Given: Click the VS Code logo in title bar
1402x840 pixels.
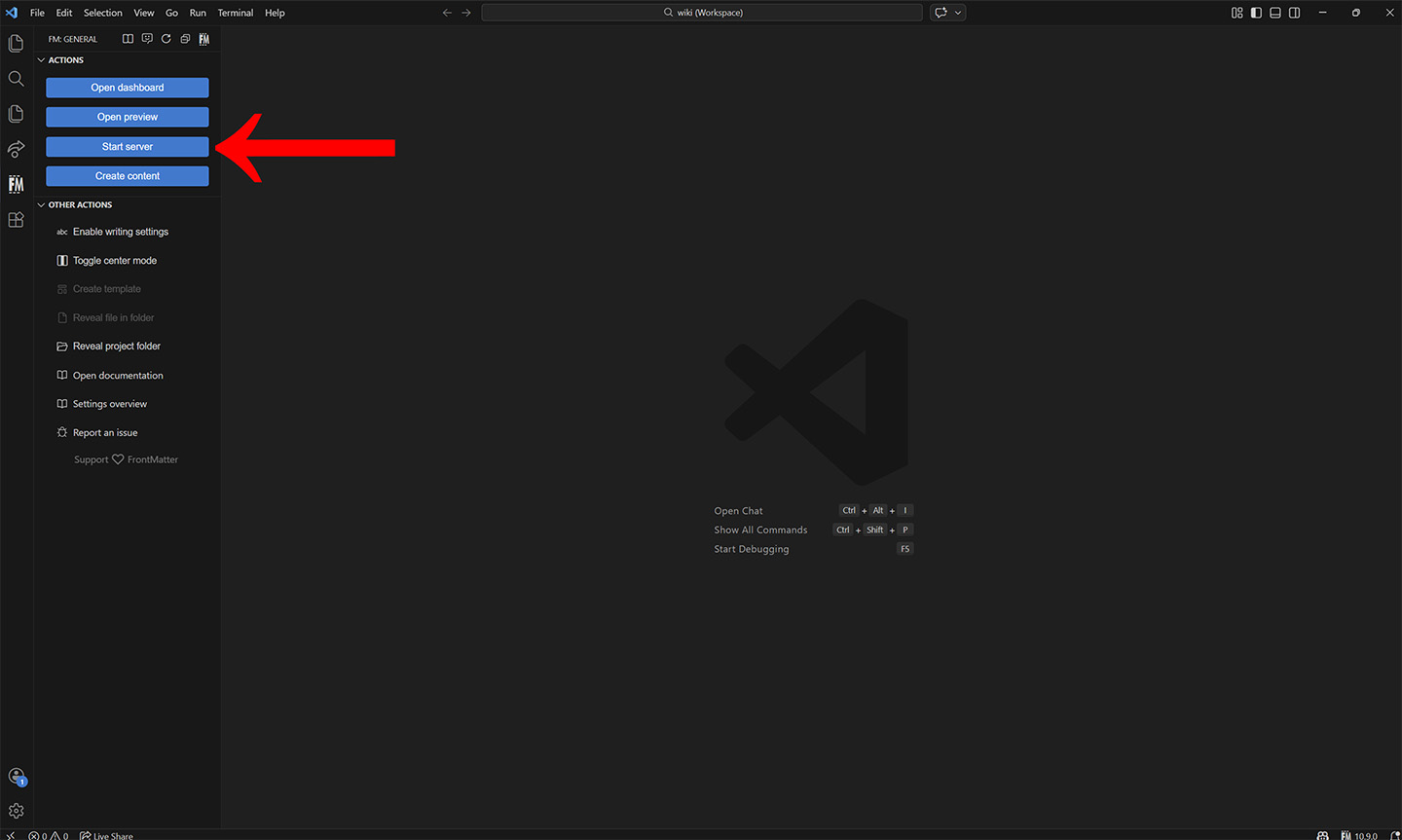Looking at the screenshot, I should [x=12, y=13].
